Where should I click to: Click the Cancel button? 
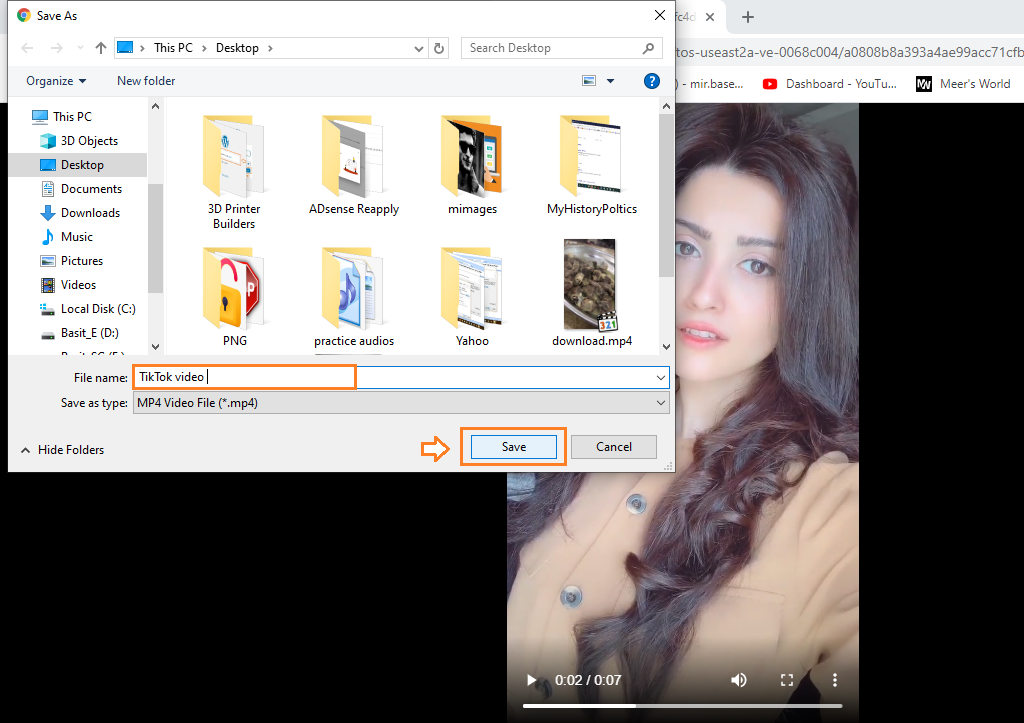(613, 447)
